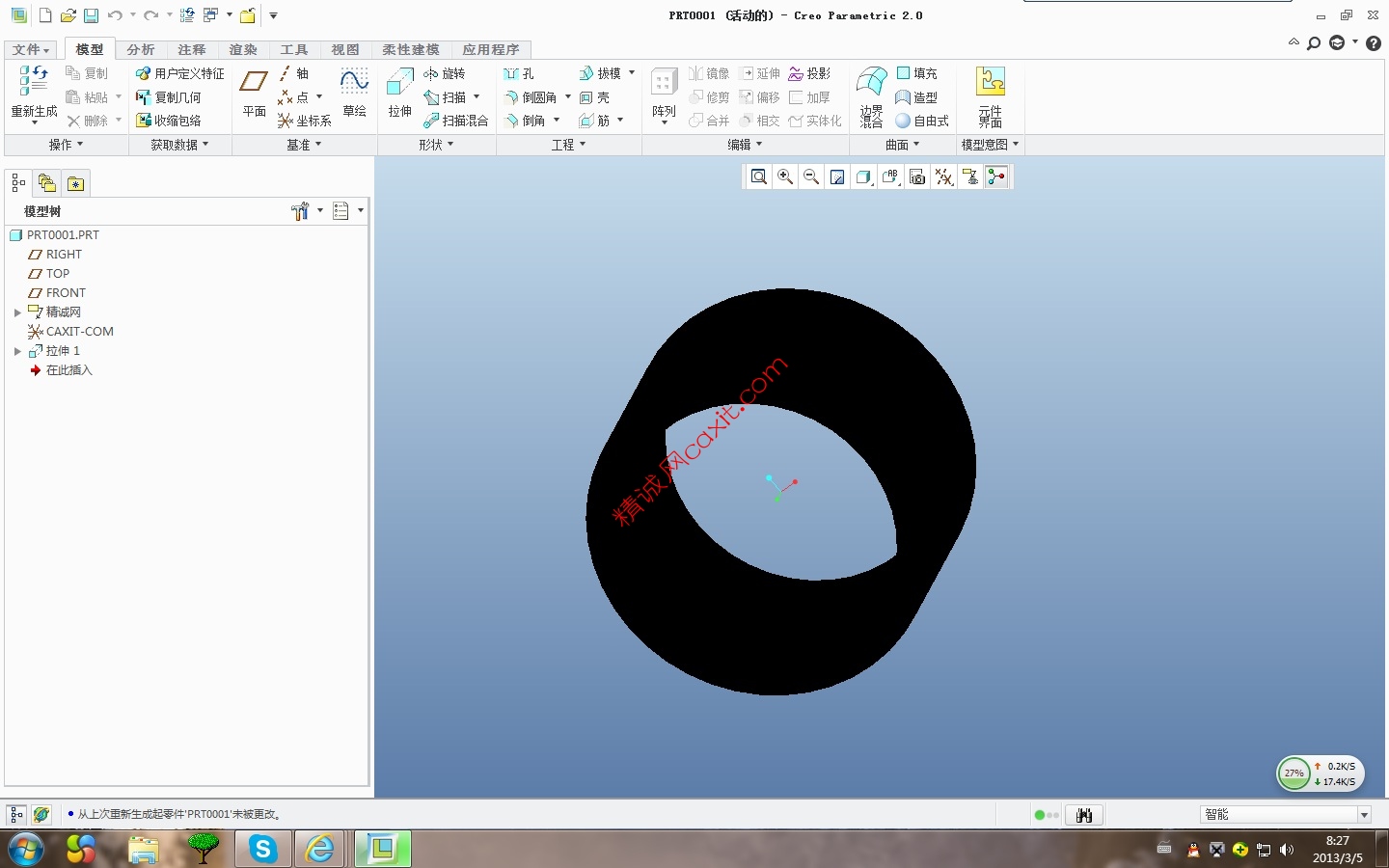
Task: Click Shrinkwrap (收缩包络) tool
Action: pos(168,121)
